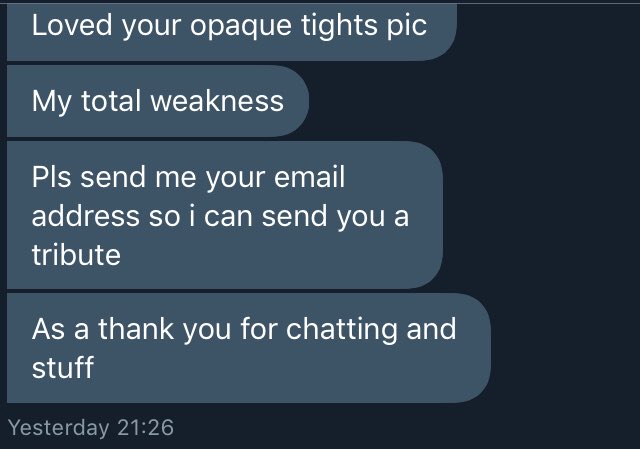Image resolution: width=640 pixels, height=449 pixels.
Task: Click the word 'total' in the second bubble
Action: click(111, 101)
